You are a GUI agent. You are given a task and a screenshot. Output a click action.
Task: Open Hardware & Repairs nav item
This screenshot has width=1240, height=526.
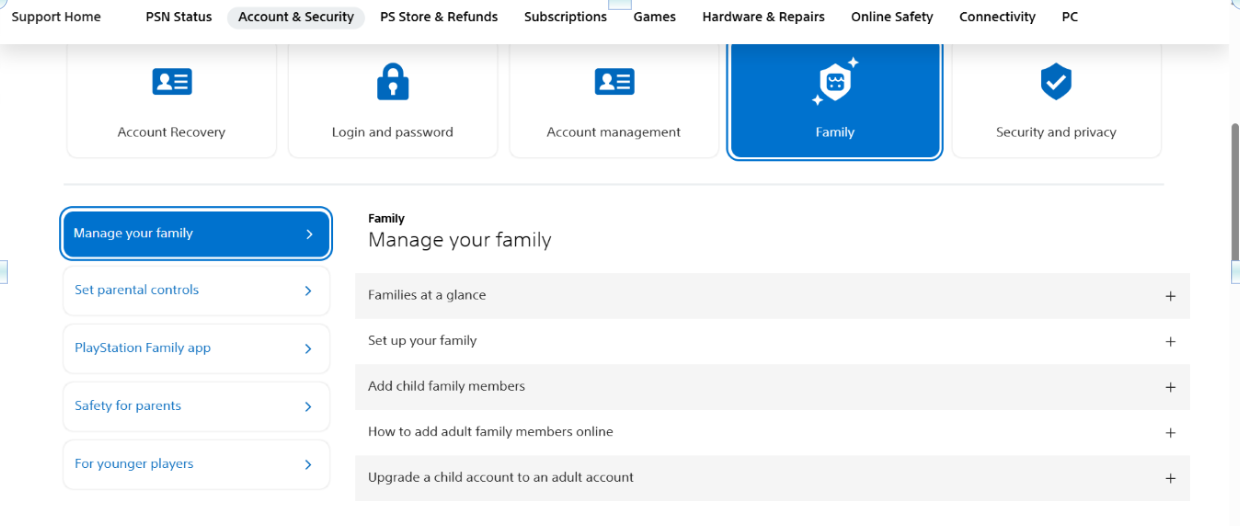tap(764, 17)
